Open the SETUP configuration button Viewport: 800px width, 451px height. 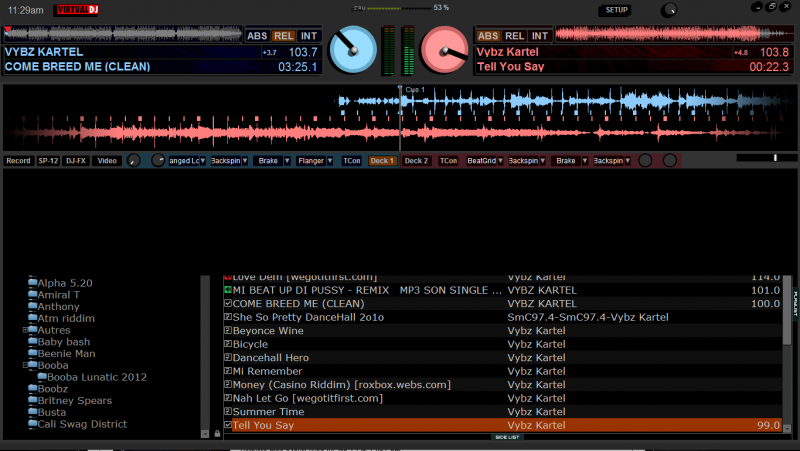[x=614, y=10]
